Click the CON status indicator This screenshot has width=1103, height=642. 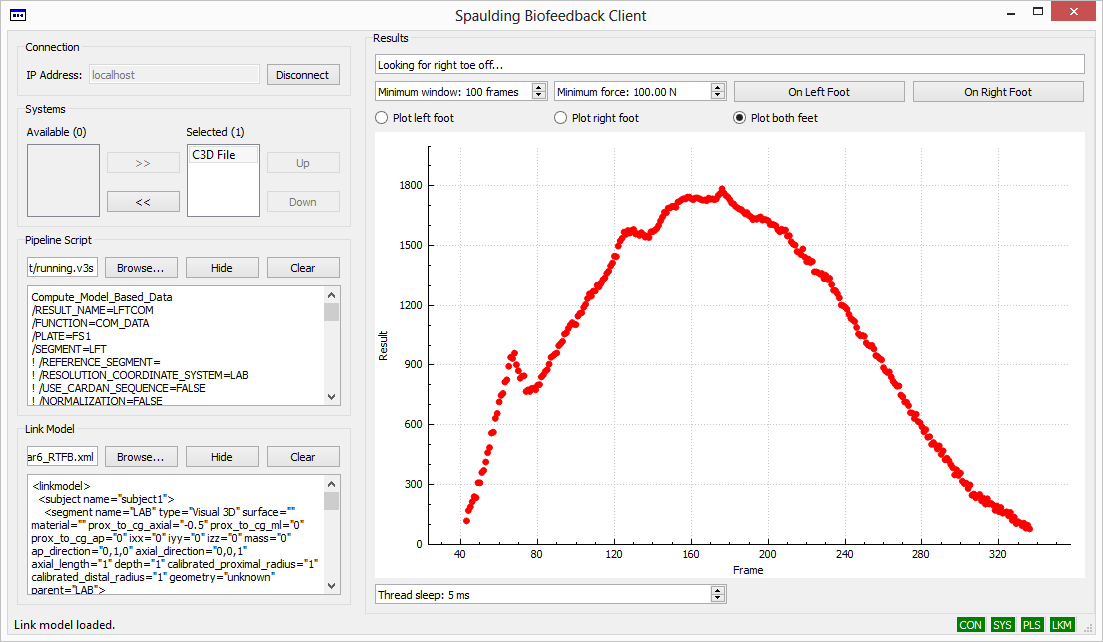click(x=970, y=624)
